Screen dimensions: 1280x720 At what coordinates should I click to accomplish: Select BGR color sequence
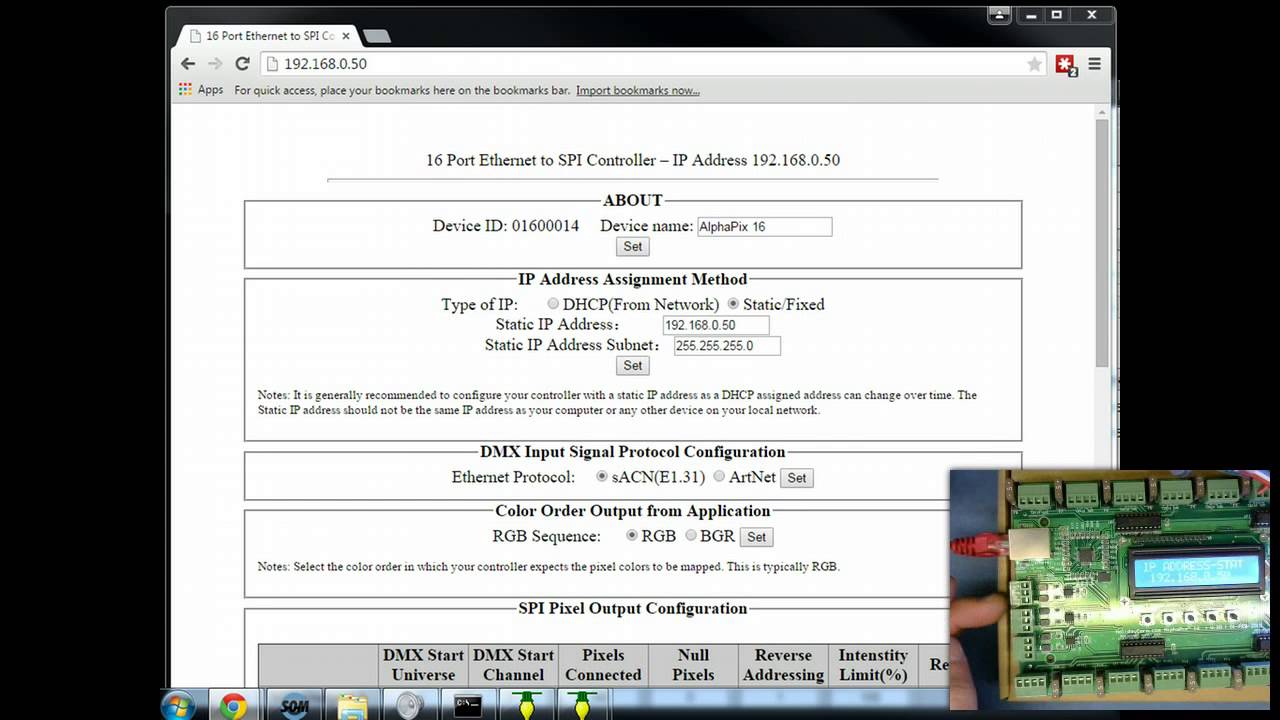[x=691, y=536]
